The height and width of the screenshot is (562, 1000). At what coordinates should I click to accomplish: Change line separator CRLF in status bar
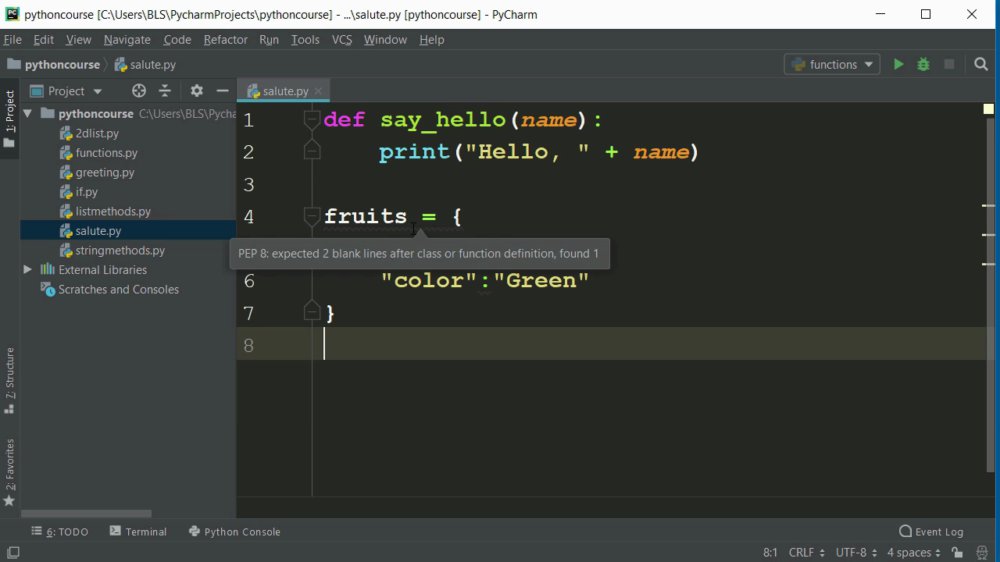click(x=807, y=552)
